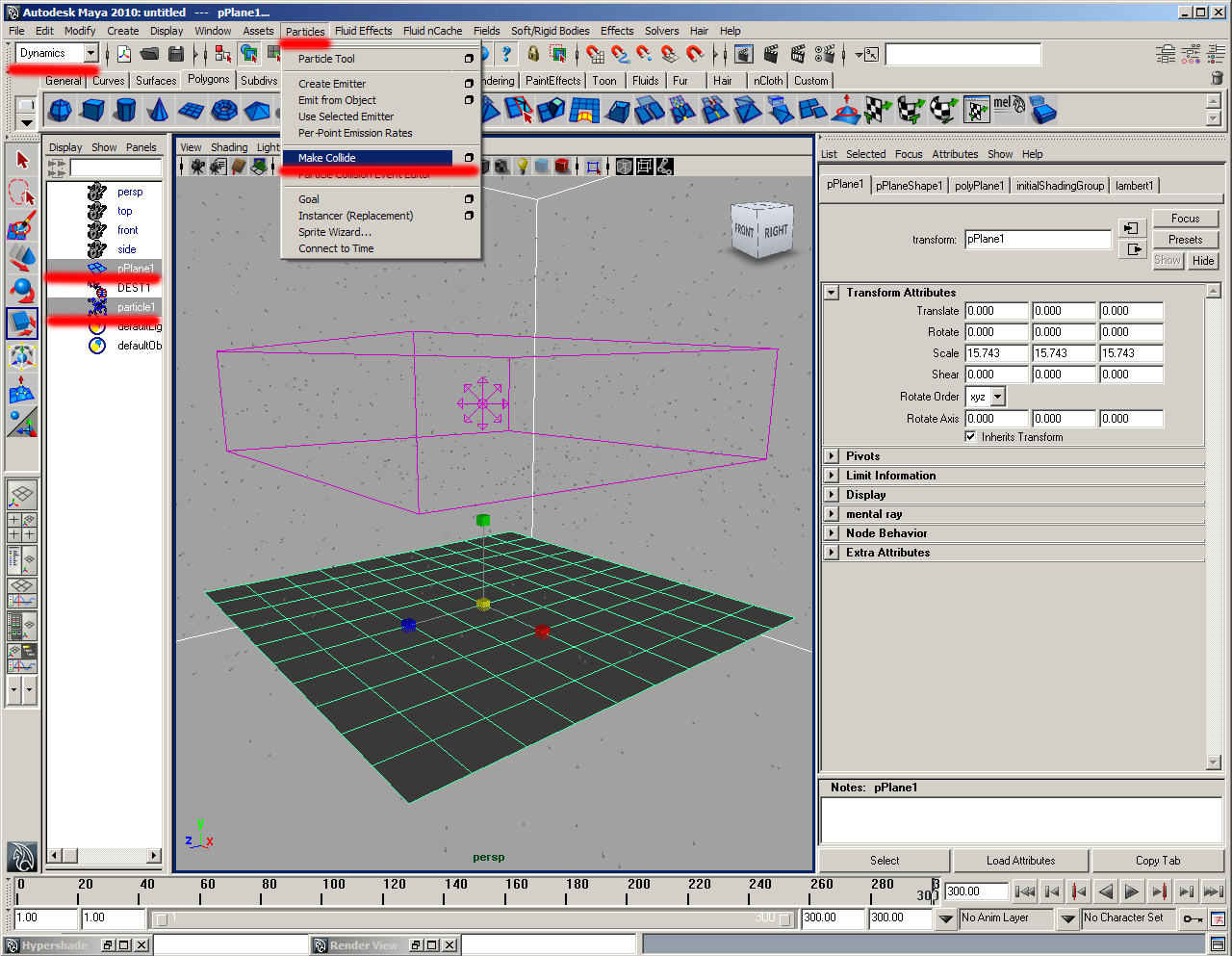Click go to input connection icon

point(1132,228)
